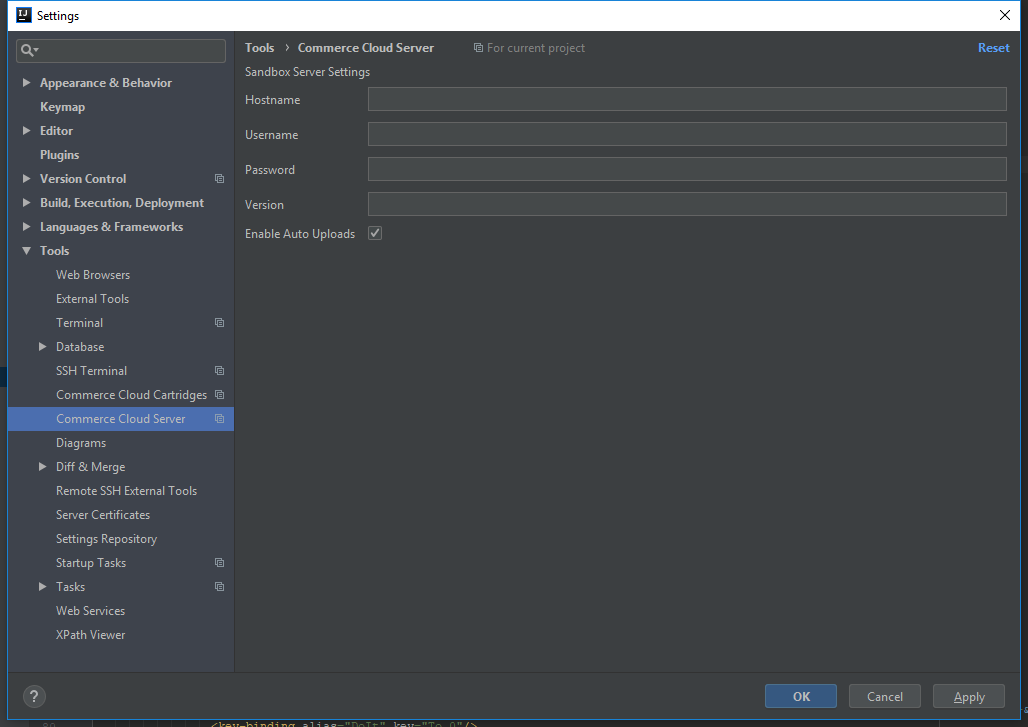Select Web Browsers under Tools
Image resolution: width=1028 pixels, height=727 pixels.
(x=93, y=275)
